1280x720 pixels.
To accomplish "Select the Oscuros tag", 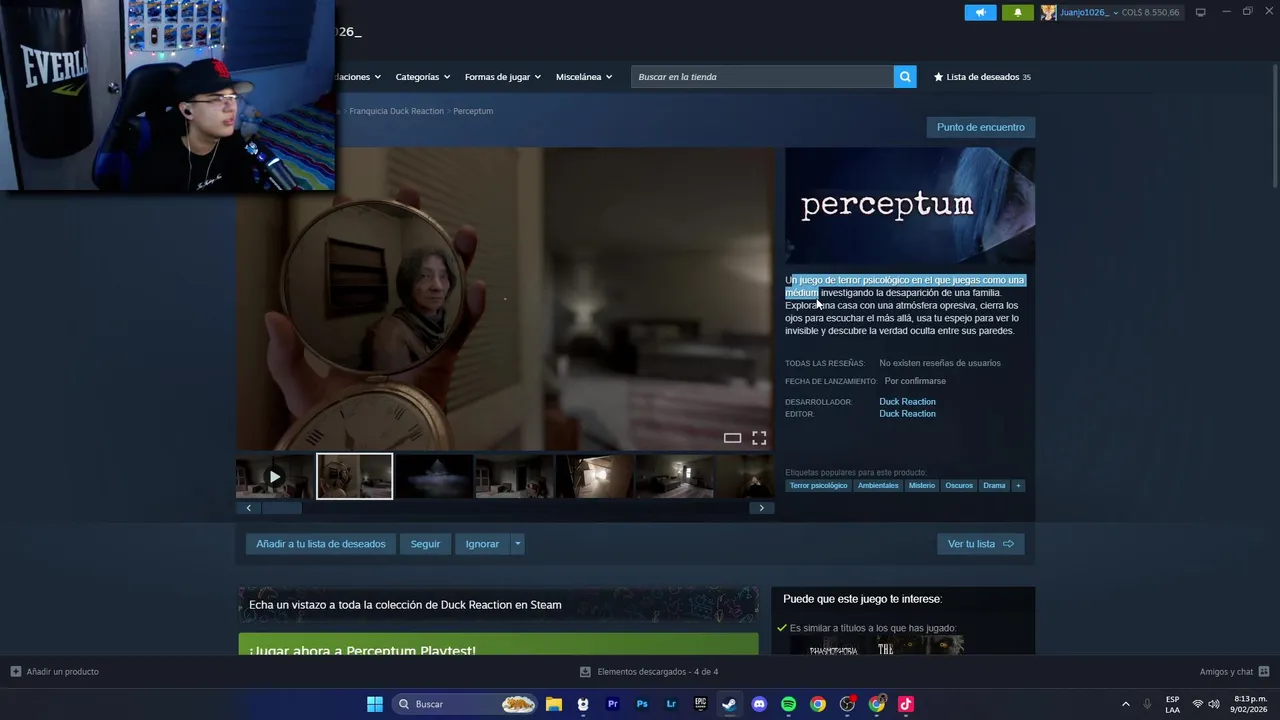I will pyautogui.click(x=959, y=485).
